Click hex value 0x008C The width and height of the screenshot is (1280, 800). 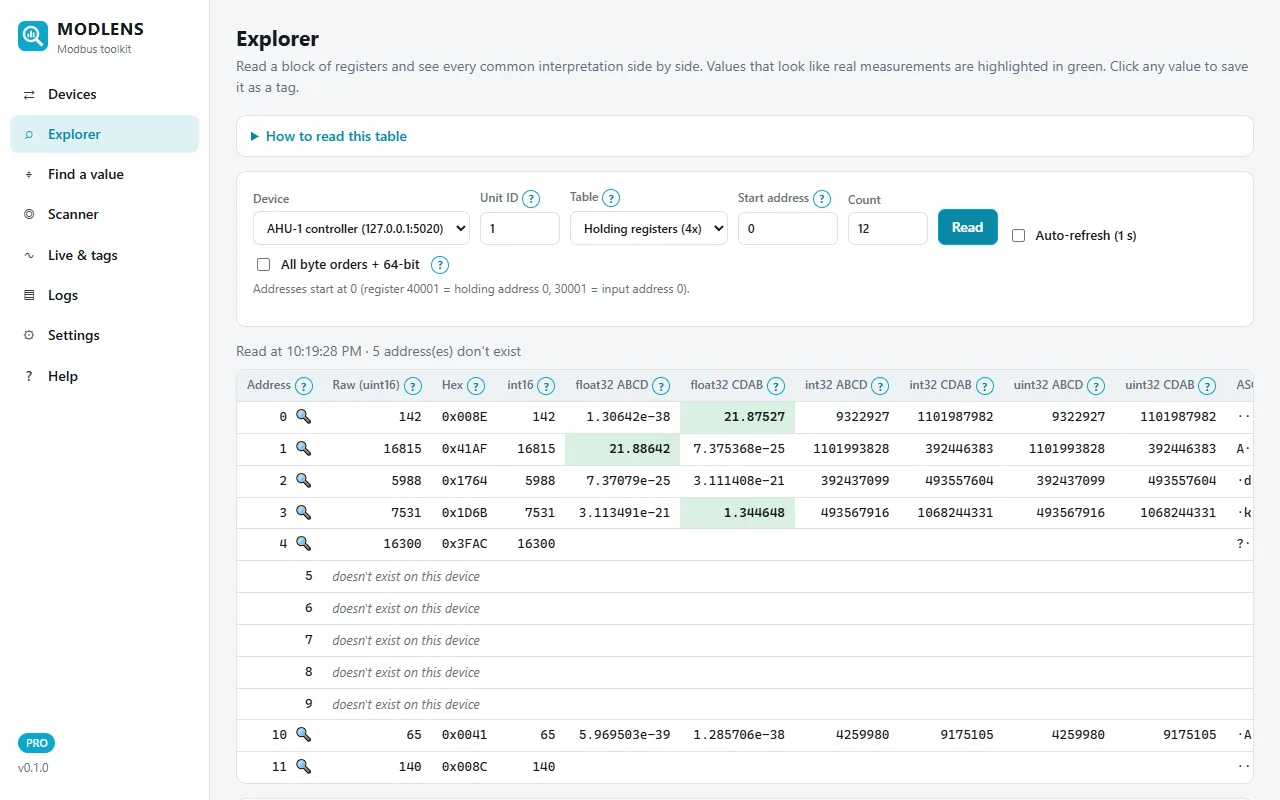click(466, 767)
